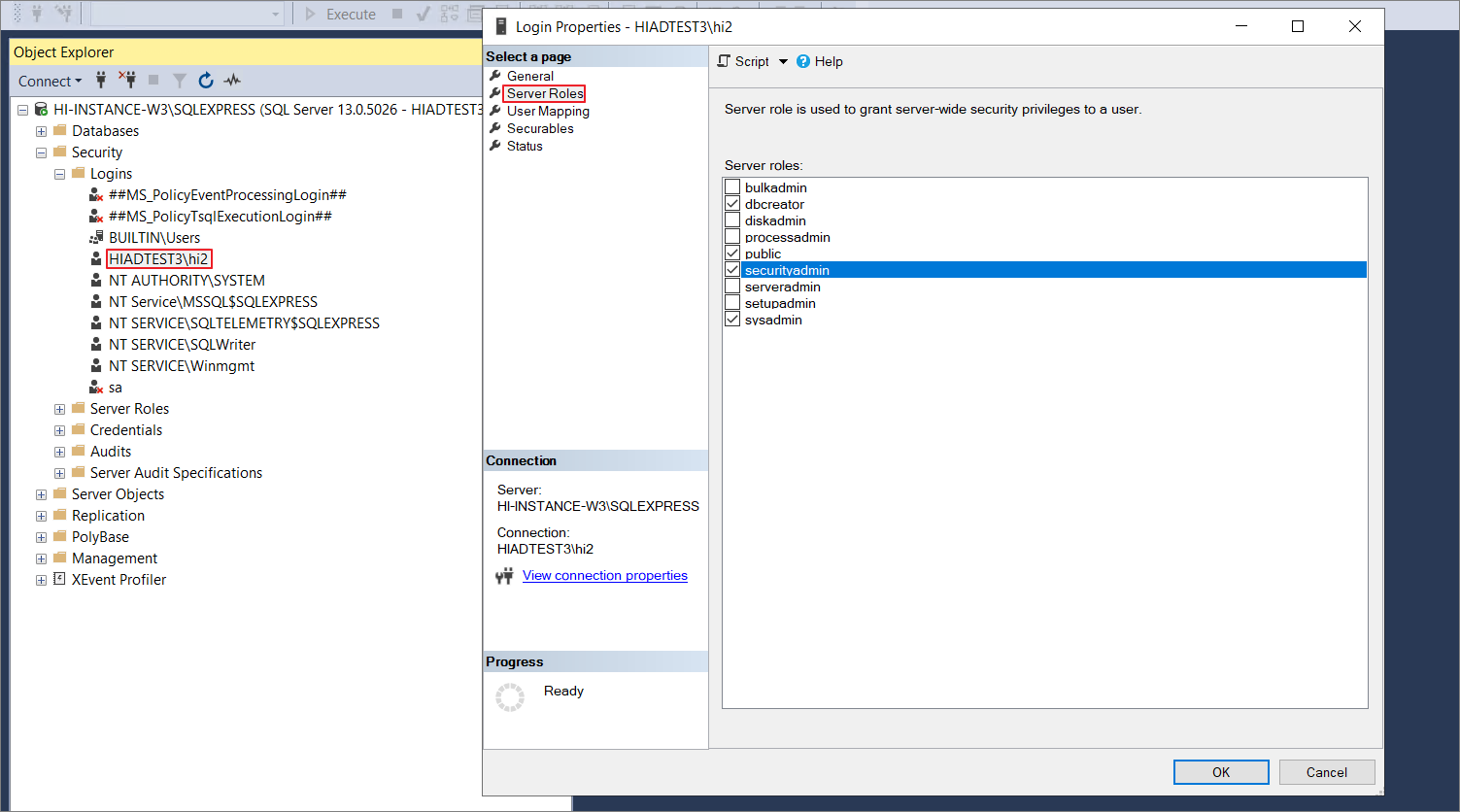Collapse the Security folder
1460x812 pixels.
pyautogui.click(x=41, y=152)
